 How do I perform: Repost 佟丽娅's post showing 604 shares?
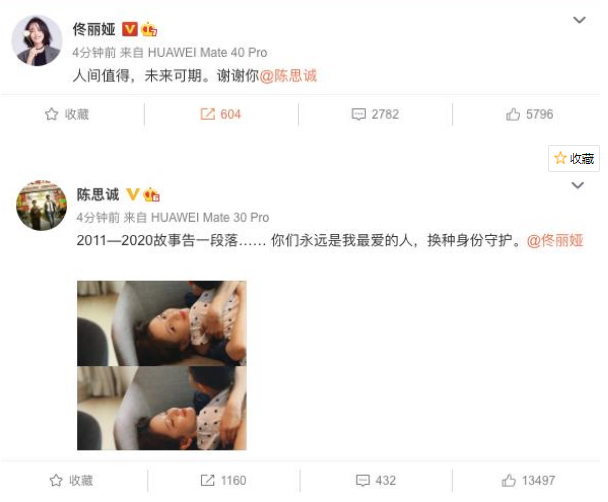click(x=221, y=114)
